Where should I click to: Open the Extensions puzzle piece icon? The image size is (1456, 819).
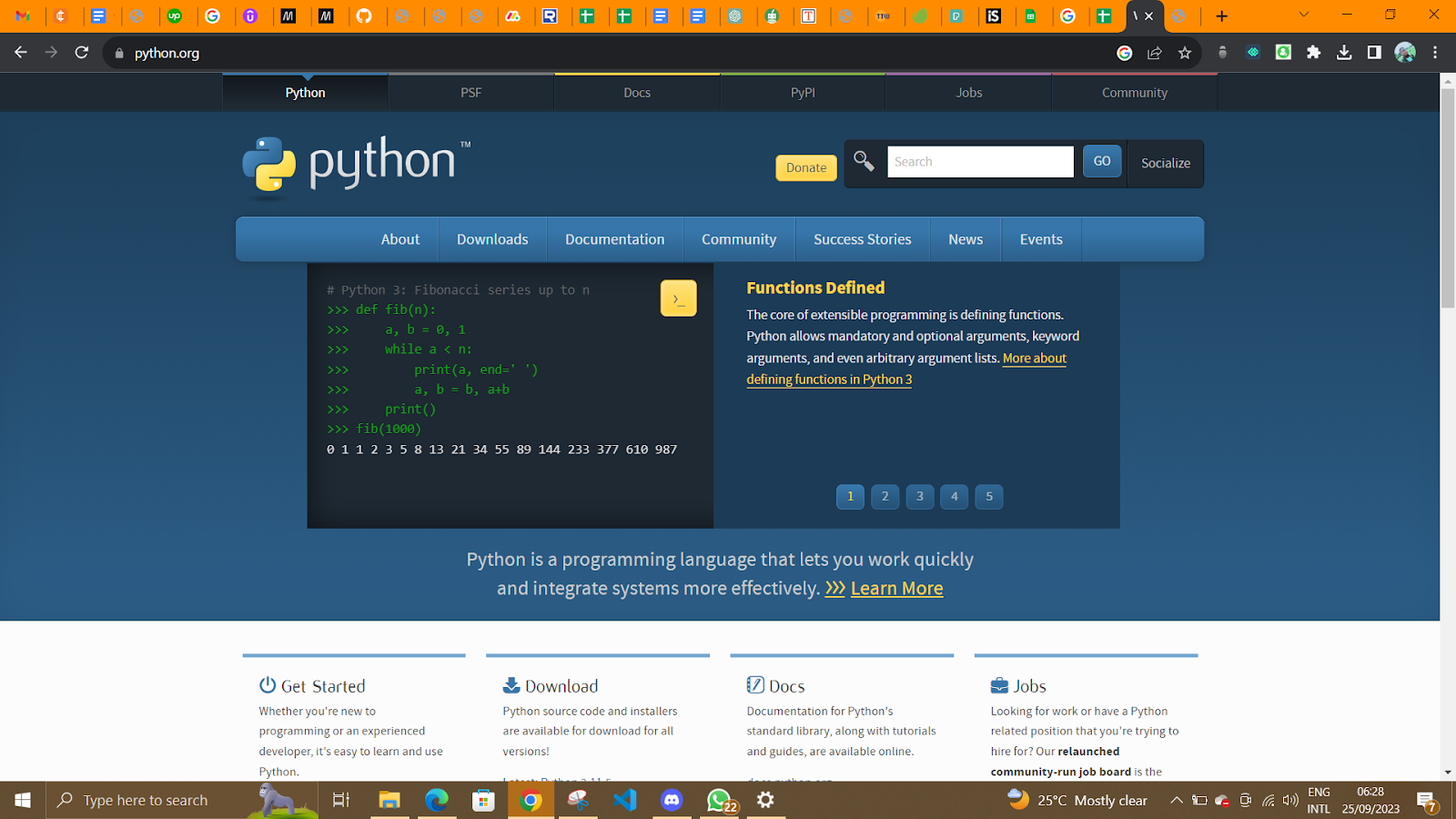tap(1313, 53)
